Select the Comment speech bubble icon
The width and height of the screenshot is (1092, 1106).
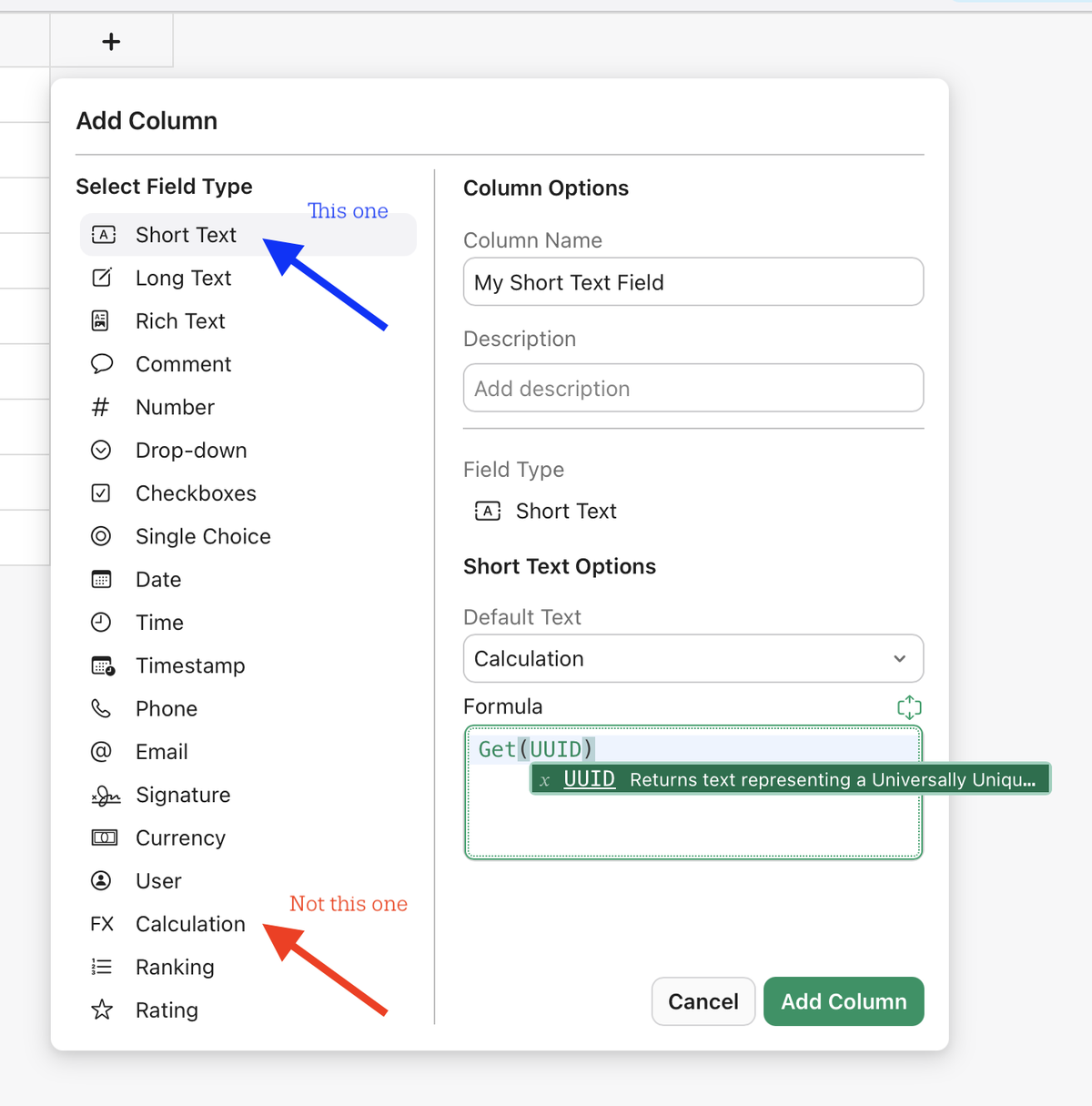click(102, 364)
